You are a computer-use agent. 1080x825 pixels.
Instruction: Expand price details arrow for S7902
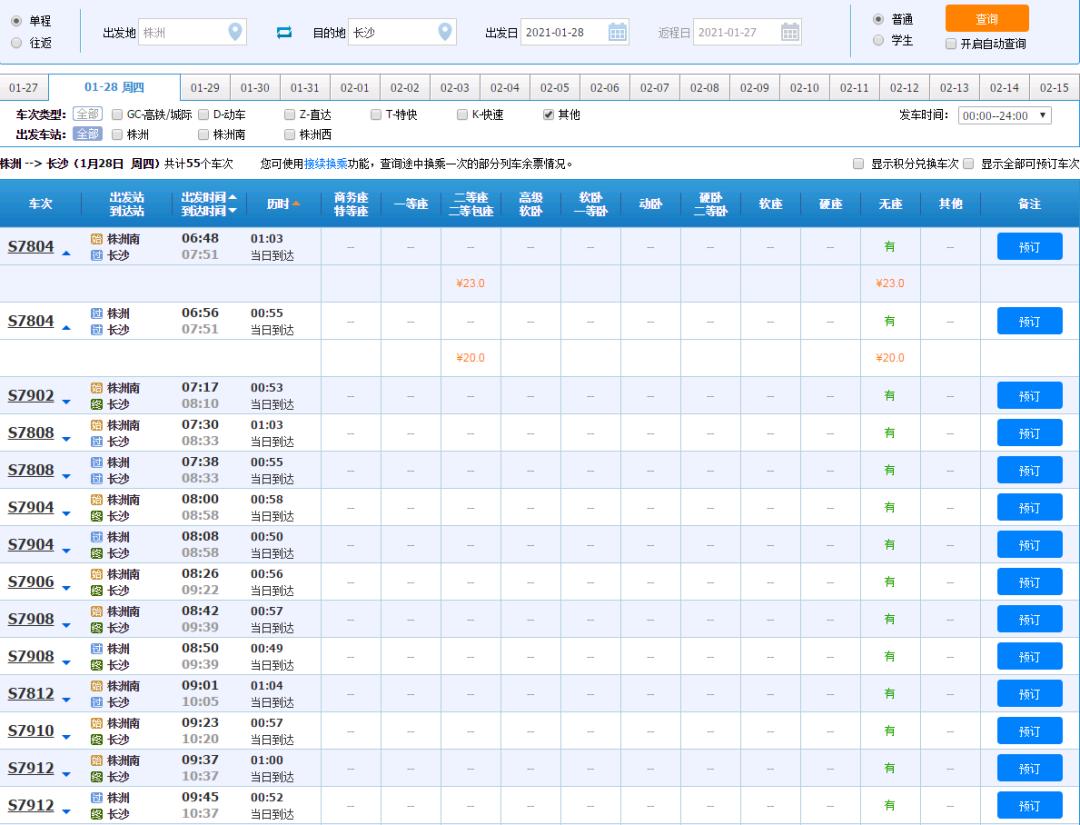click(66, 401)
